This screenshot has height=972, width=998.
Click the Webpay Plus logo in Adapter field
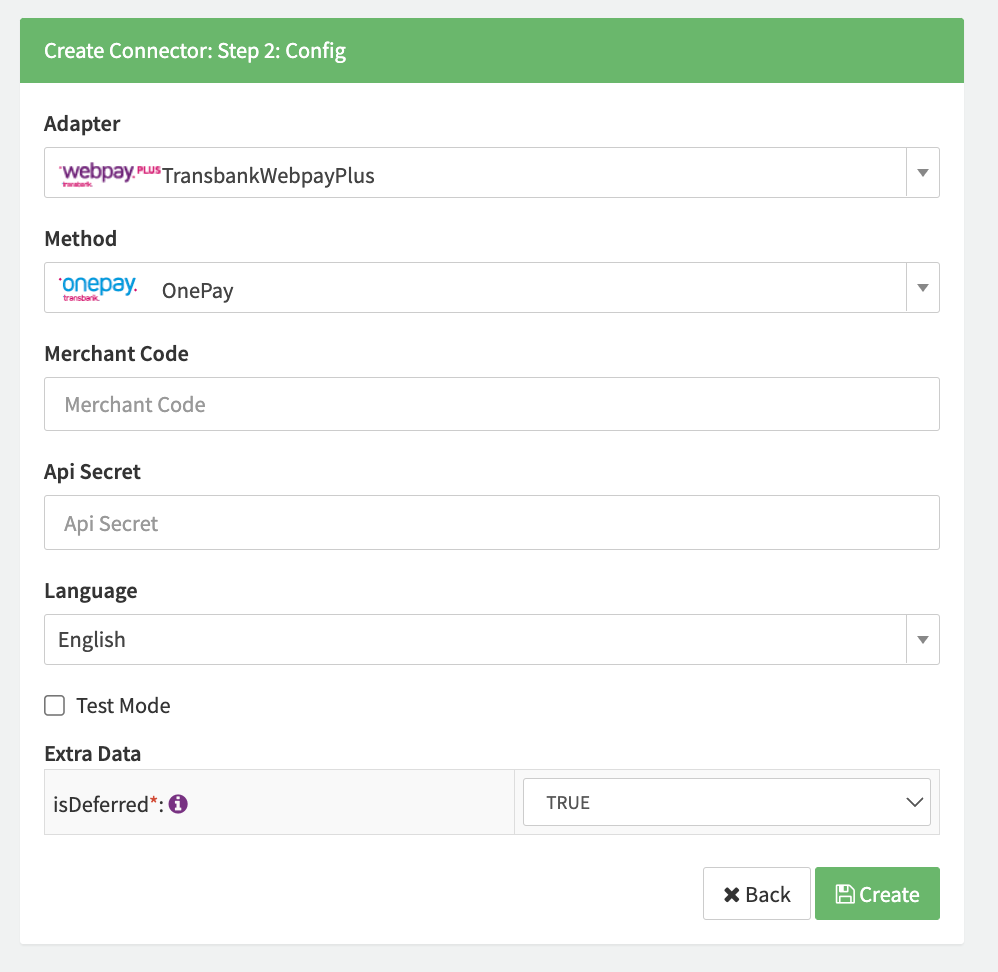(x=109, y=175)
